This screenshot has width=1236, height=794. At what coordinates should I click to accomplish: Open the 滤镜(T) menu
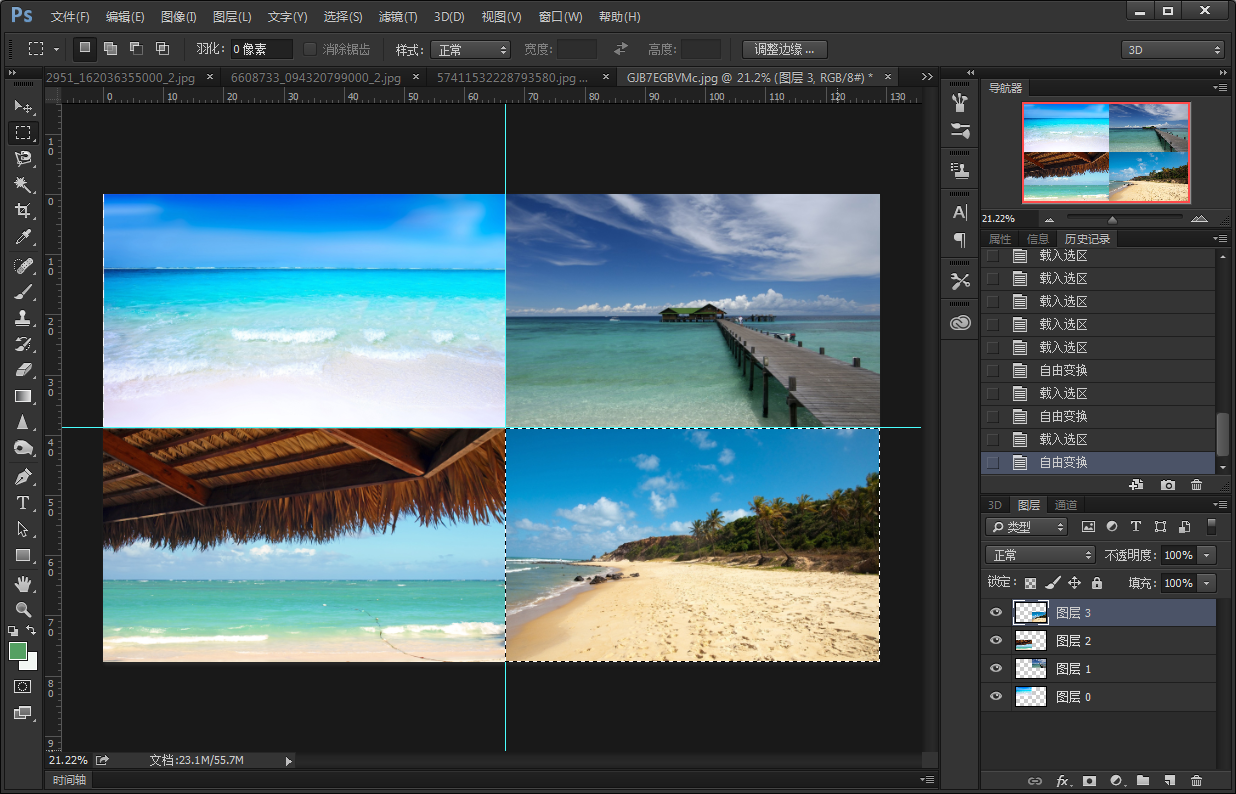pos(398,17)
